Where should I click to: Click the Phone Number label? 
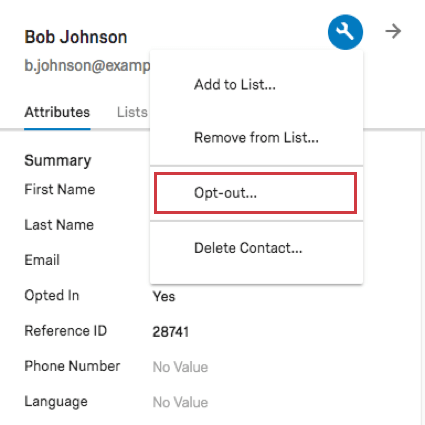72,366
